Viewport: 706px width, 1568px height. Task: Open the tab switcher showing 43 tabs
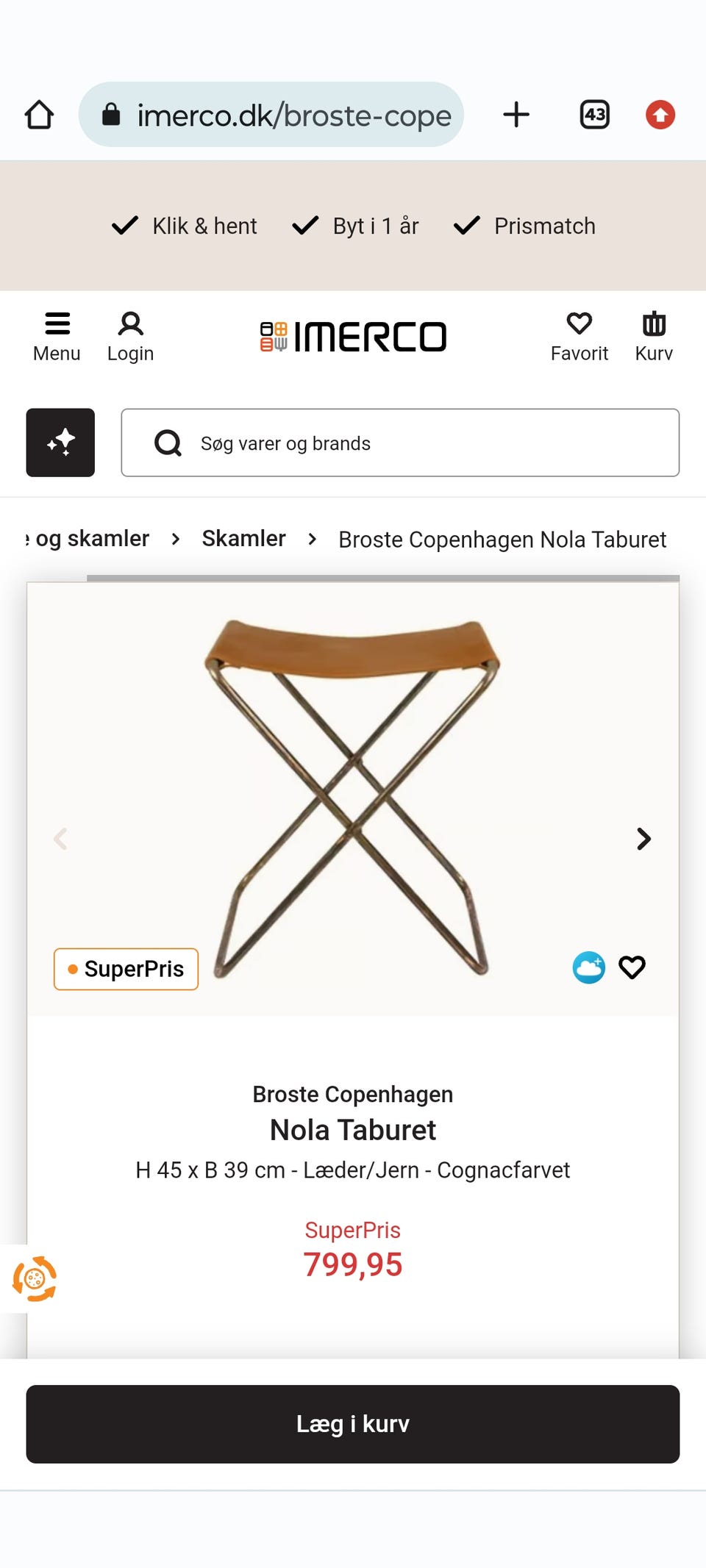[x=594, y=115]
